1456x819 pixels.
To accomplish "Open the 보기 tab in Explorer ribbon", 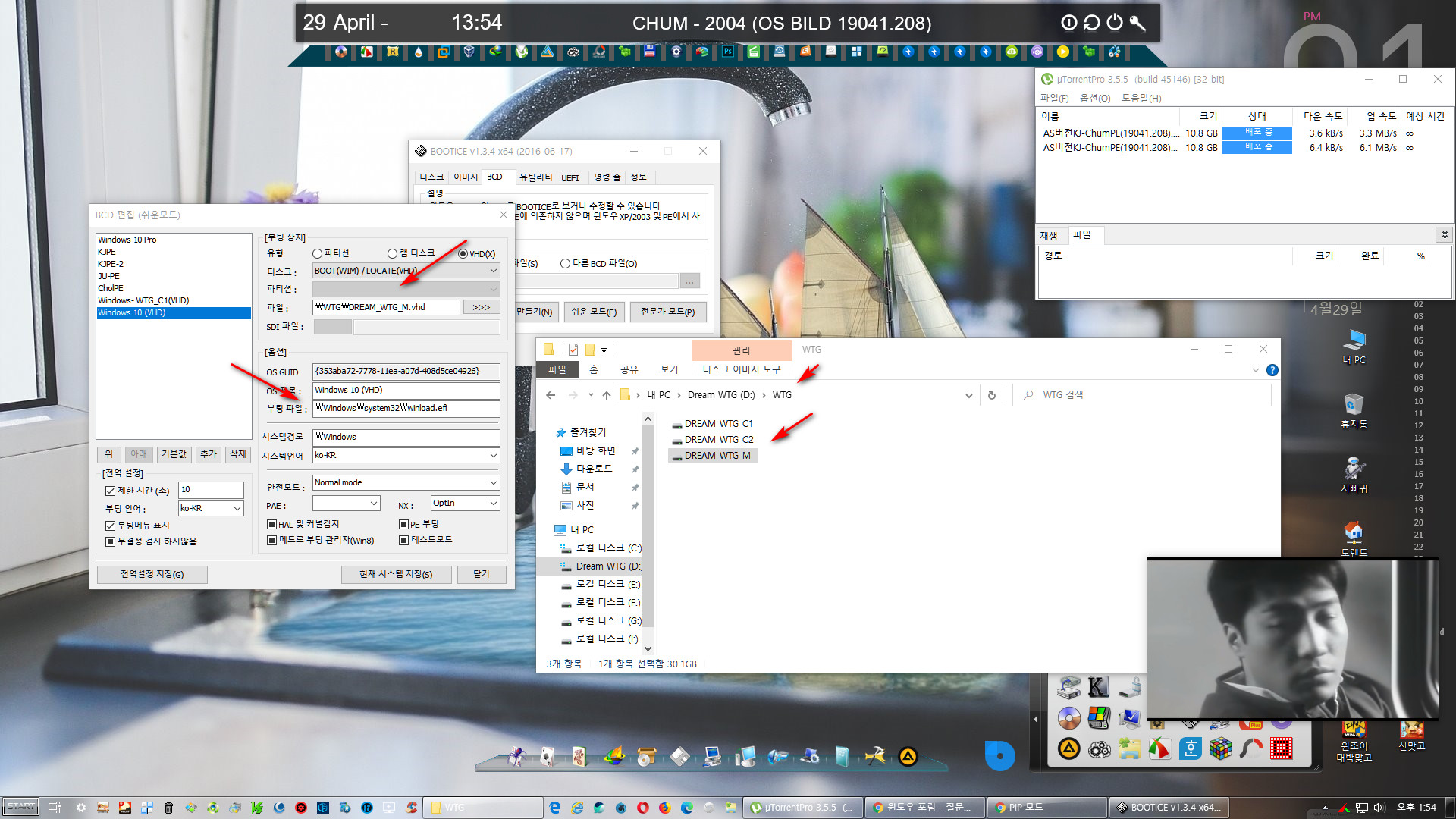I will tap(669, 369).
